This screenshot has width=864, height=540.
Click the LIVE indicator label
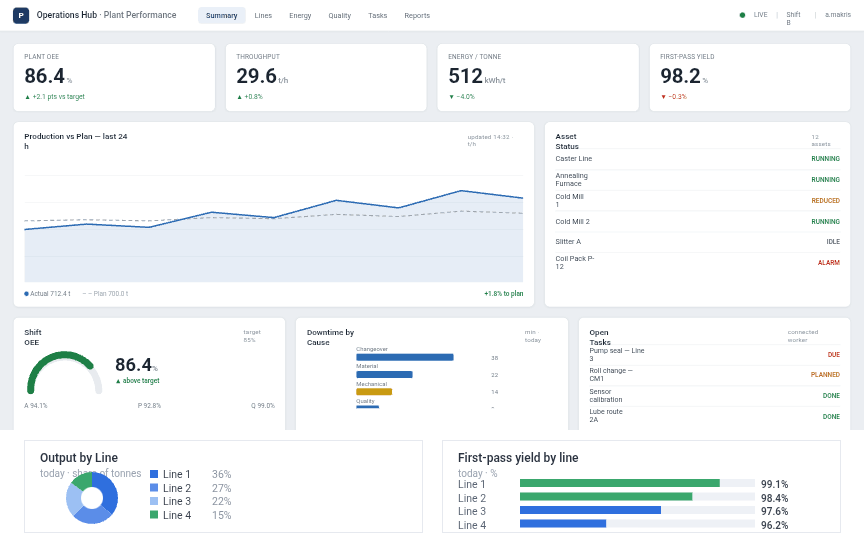(760, 15)
